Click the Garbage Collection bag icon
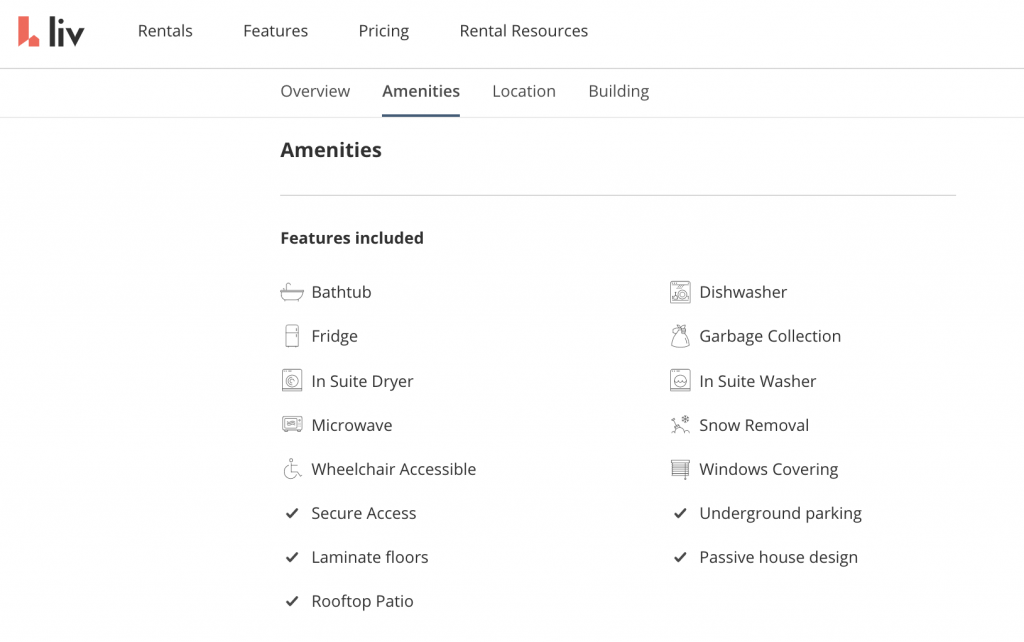The width and height of the screenshot is (1024, 642). (680, 336)
